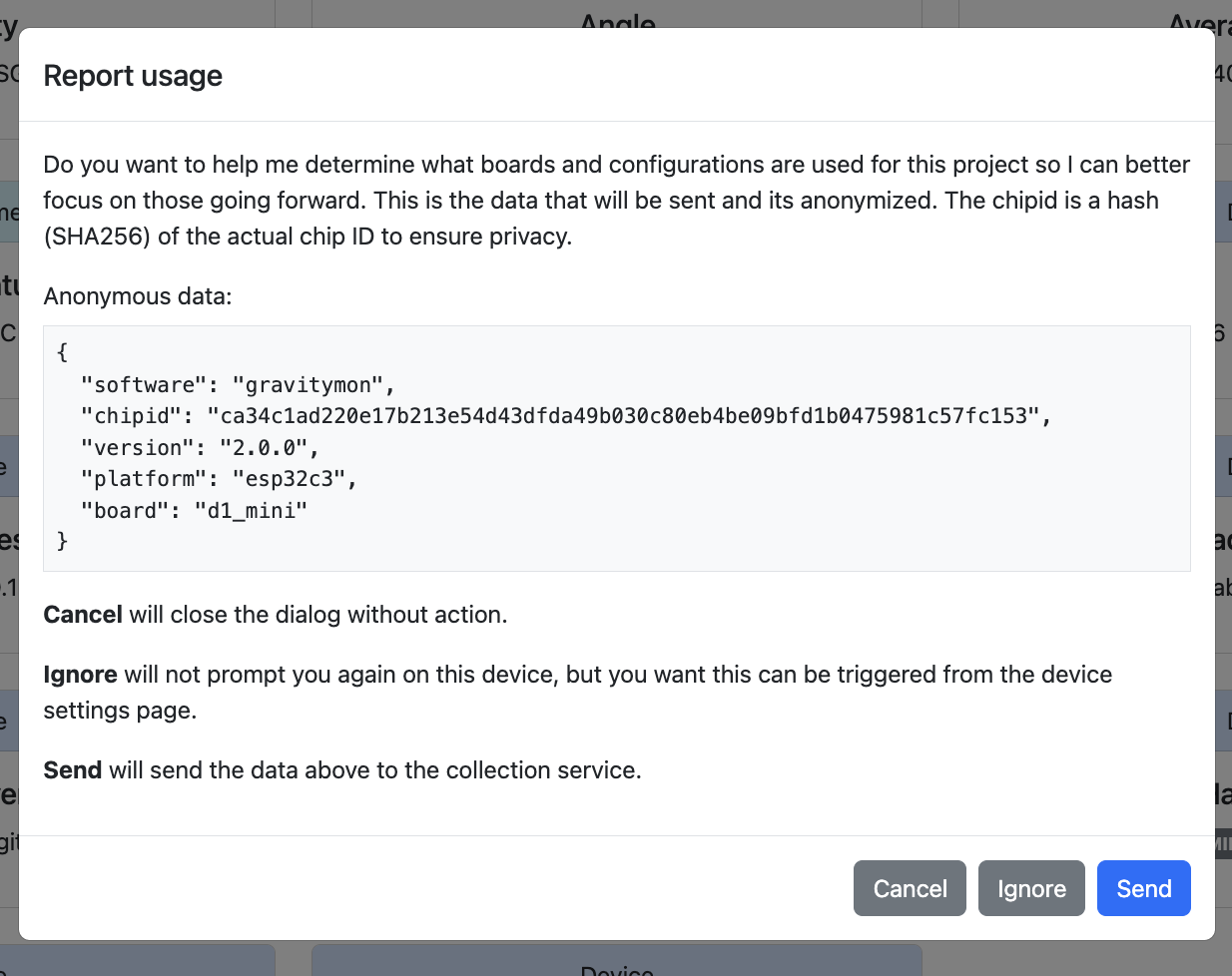Screen dimensions: 1232x976
Task: Click the bold Send word in description
Action: click(x=73, y=770)
